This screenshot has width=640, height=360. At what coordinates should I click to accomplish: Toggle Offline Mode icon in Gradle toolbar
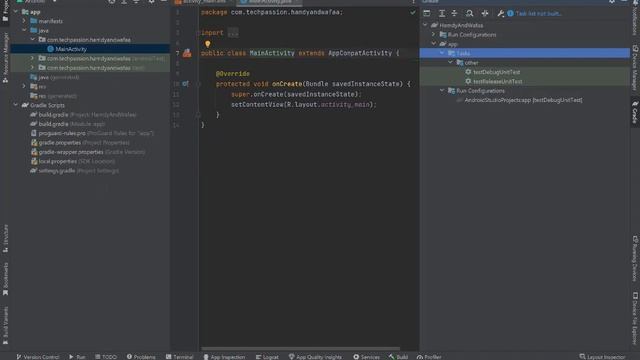[x=484, y=13]
